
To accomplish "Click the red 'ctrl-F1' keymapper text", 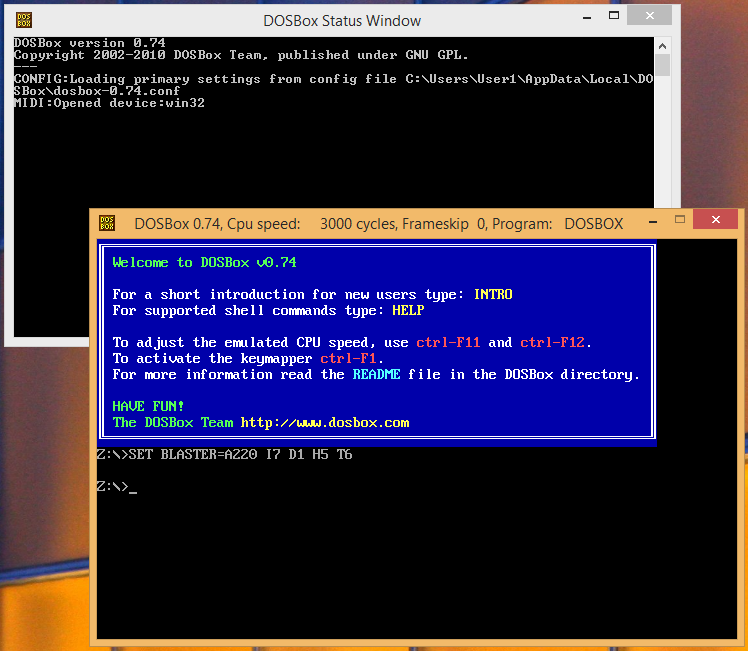I will (x=348, y=358).
